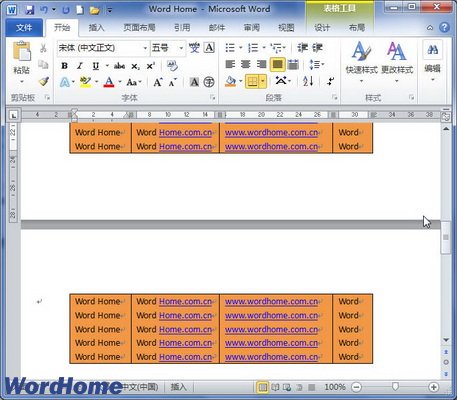Viewport: 457px width, 400px height.
Task: Click the Text Effects glowing A icon
Action: pyautogui.click(x=65, y=82)
